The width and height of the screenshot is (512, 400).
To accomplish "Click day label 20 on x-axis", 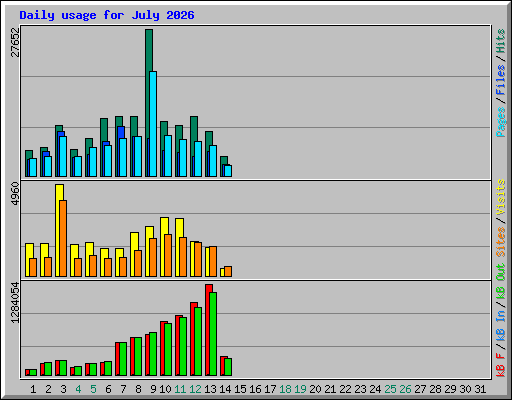I will 315,389.
